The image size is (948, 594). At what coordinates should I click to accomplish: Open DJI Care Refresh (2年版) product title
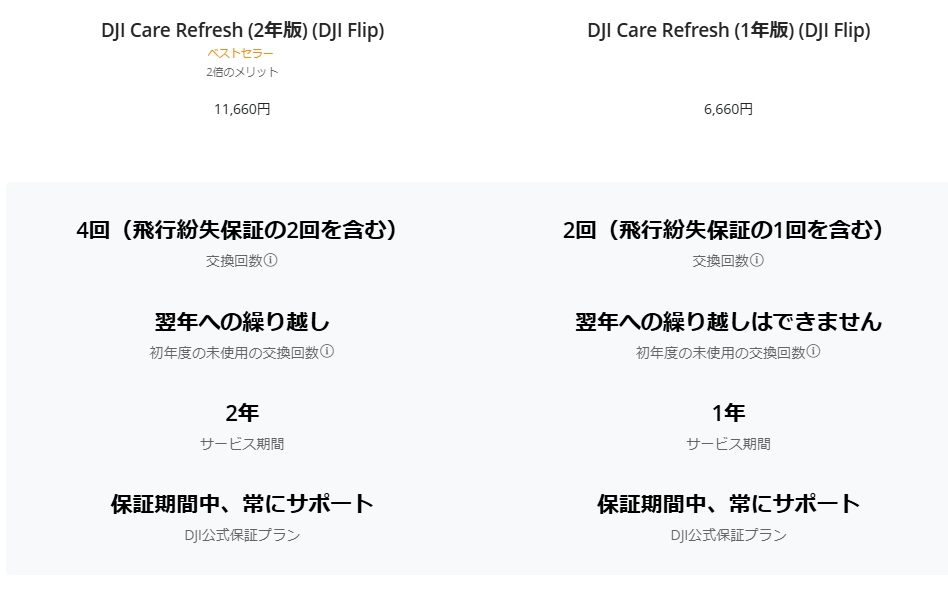(242, 30)
